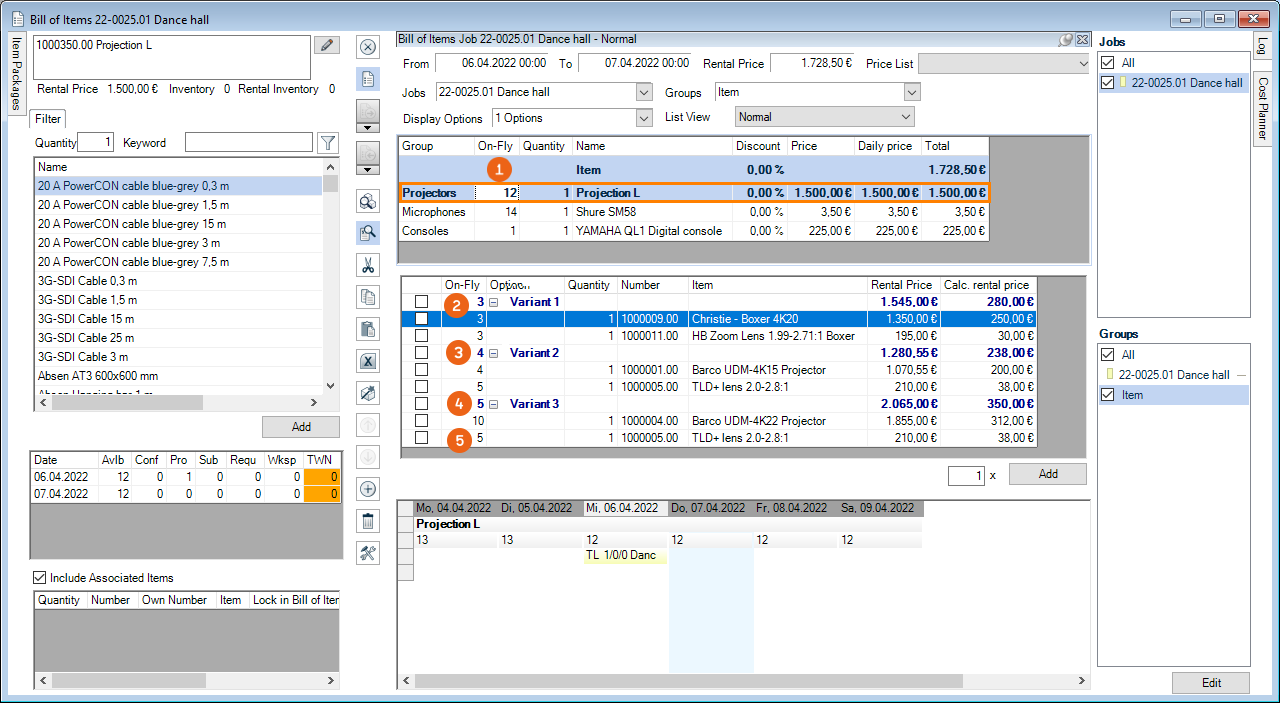The image size is (1280, 703).
Task: Click Add button below item name list
Action: pos(300,427)
